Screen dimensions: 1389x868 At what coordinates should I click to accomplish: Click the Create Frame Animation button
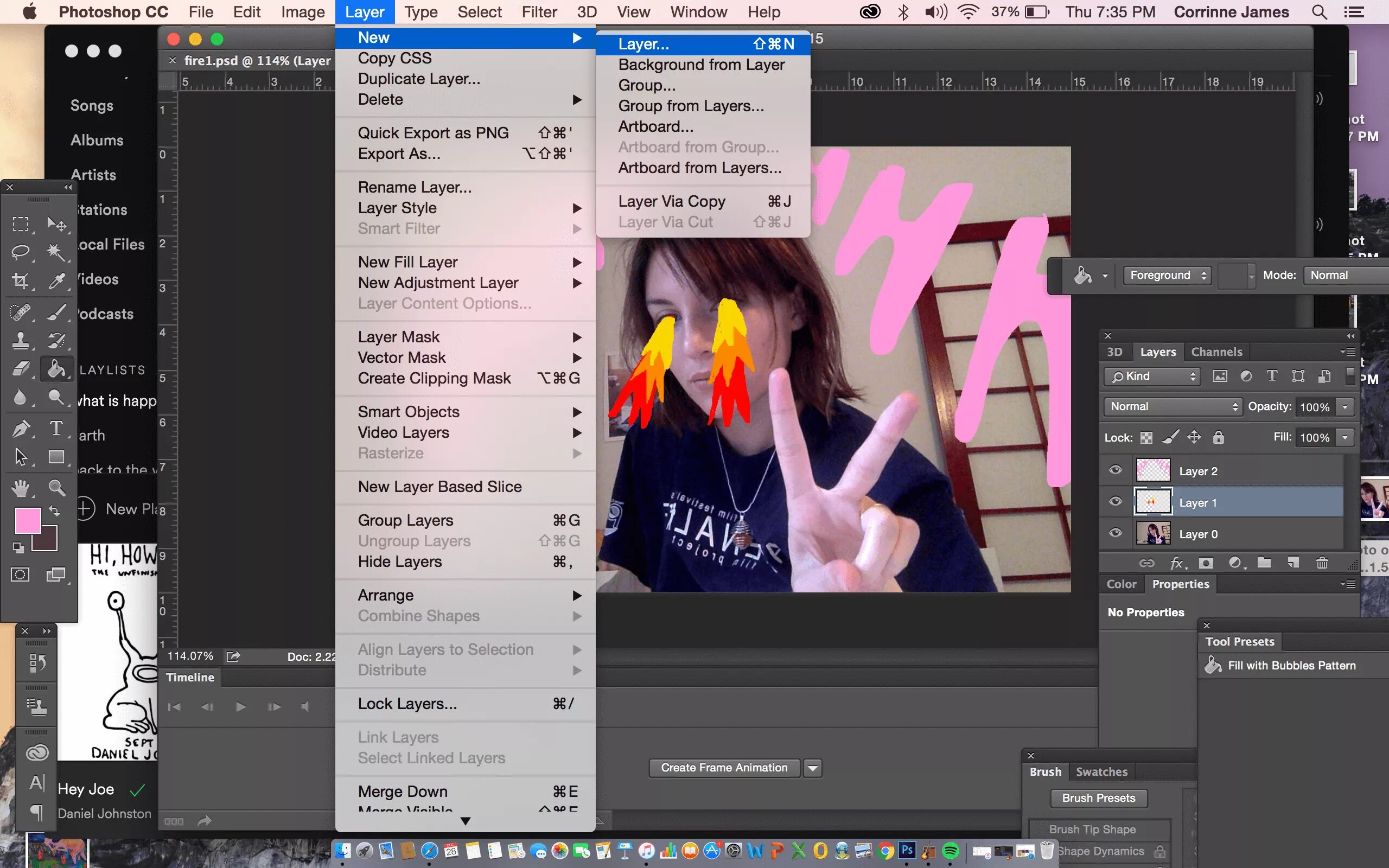tap(724, 768)
